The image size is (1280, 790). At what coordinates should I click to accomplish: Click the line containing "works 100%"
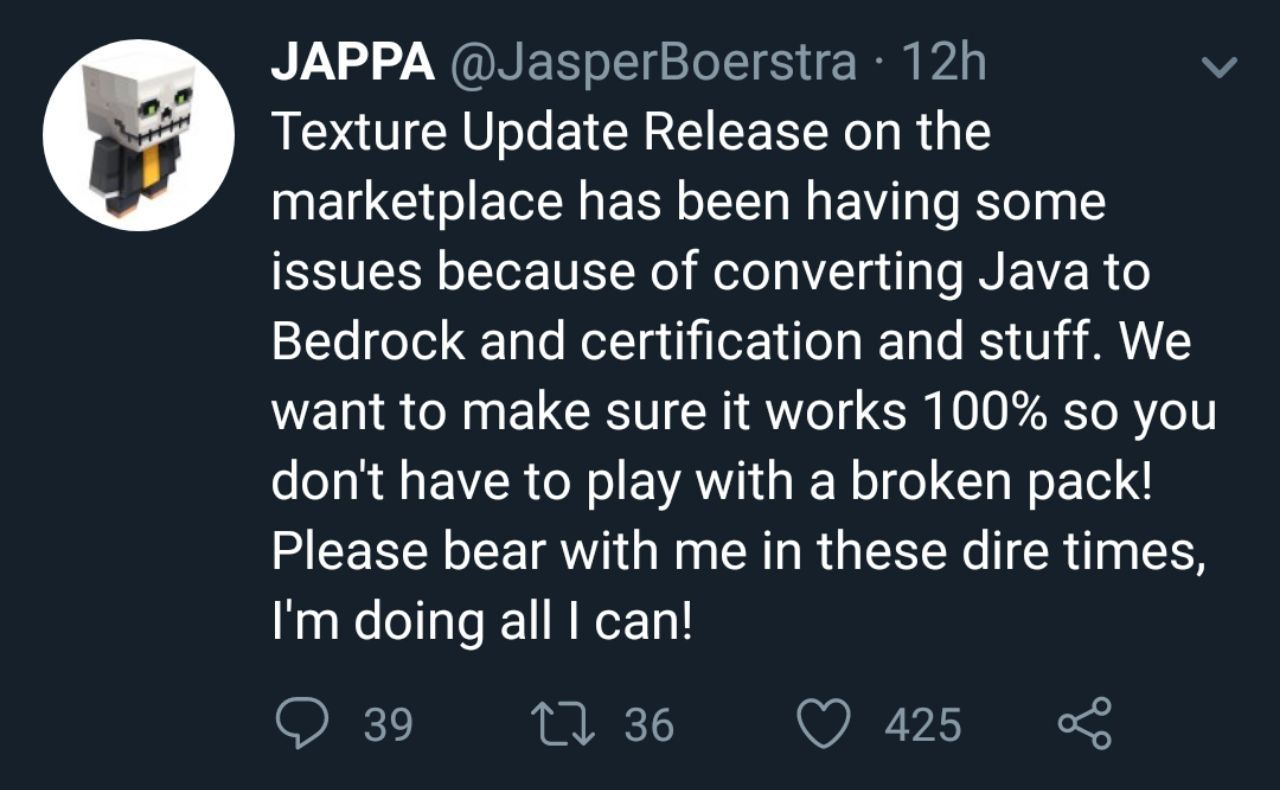pyautogui.click(x=744, y=414)
